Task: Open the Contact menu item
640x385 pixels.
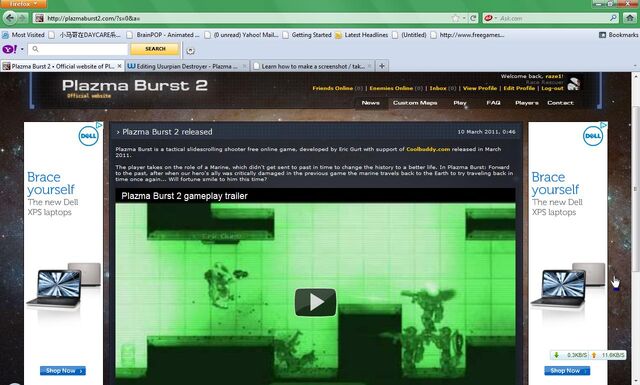Action: [x=560, y=103]
